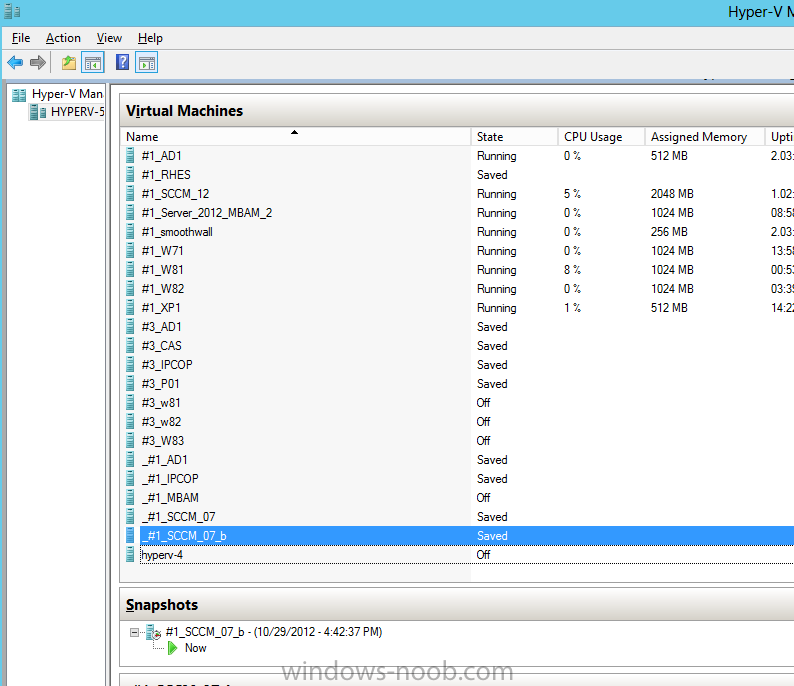Click the VM icon beside #1_SCCM_12
The height and width of the screenshot is (686, 794).
130,193
